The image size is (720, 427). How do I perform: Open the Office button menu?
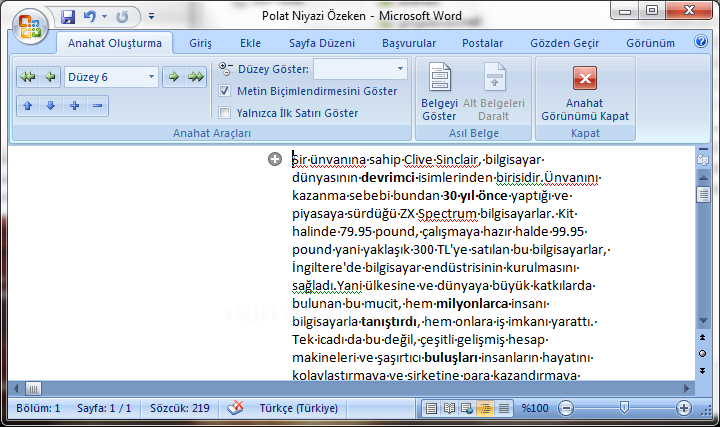click(29, 27)
